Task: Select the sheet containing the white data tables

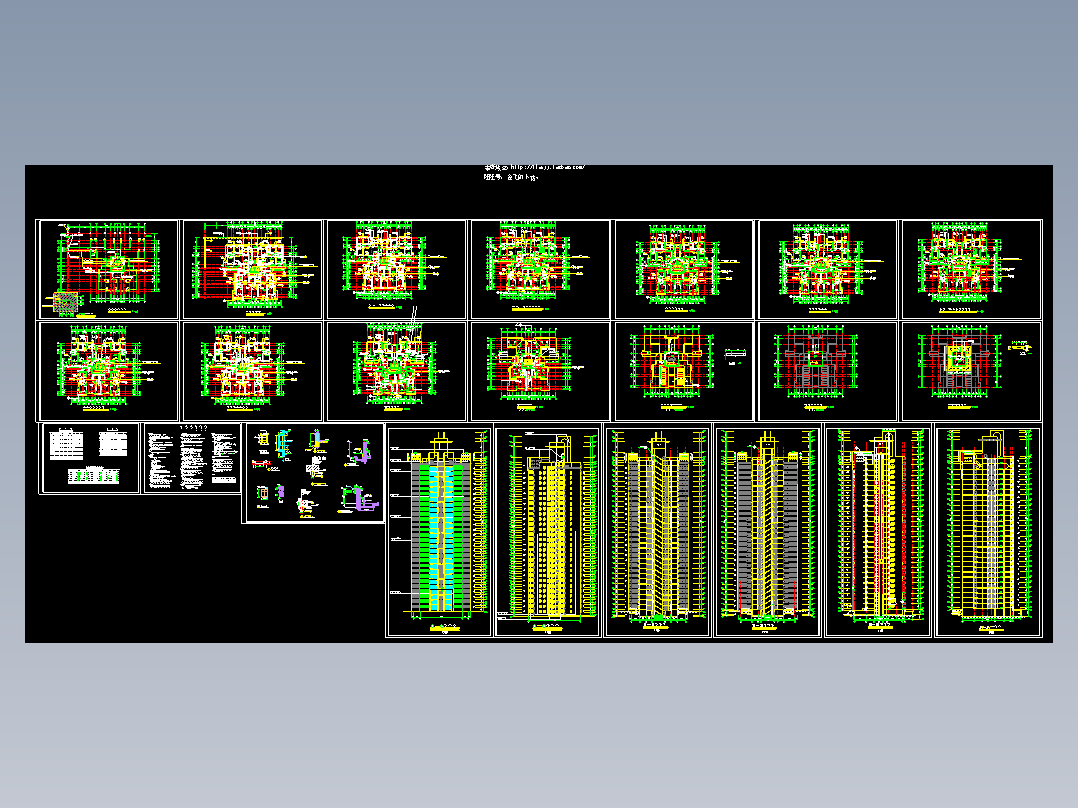Action: click(x=90, y=458)
